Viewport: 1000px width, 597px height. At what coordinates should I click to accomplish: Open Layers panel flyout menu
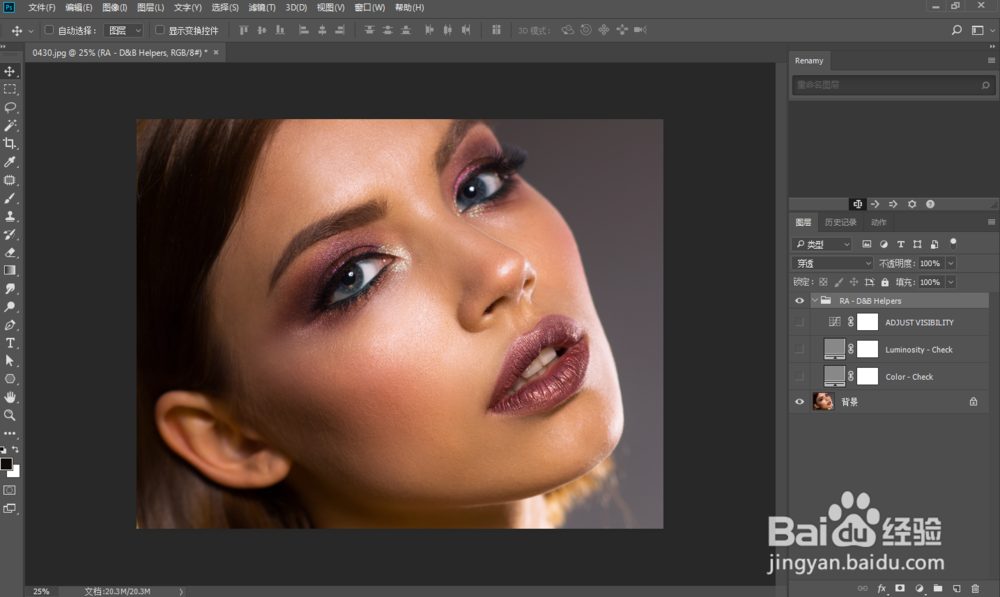point(991,222)
